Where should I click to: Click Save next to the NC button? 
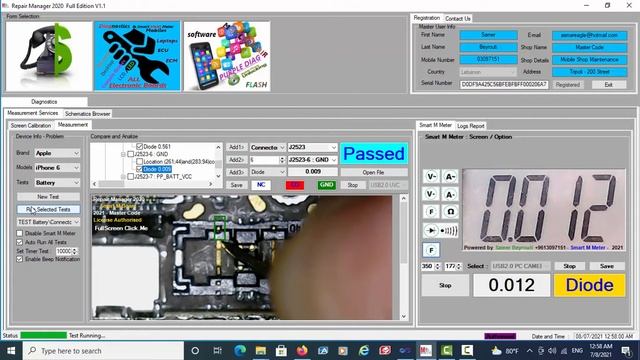click(x=236, y=185)
